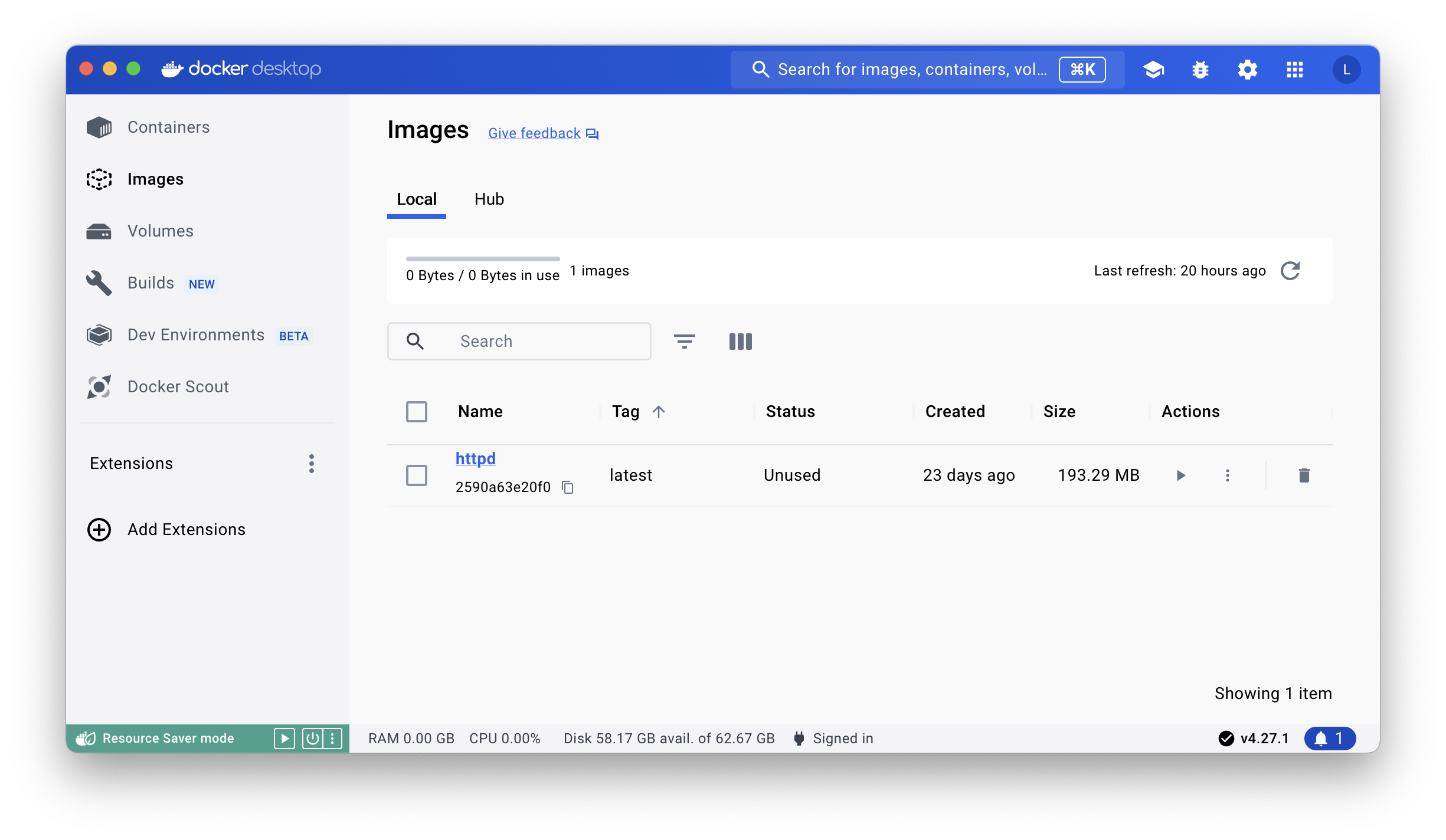Click the Docker whale logo

pyautogui.click(x=172, y=69)
